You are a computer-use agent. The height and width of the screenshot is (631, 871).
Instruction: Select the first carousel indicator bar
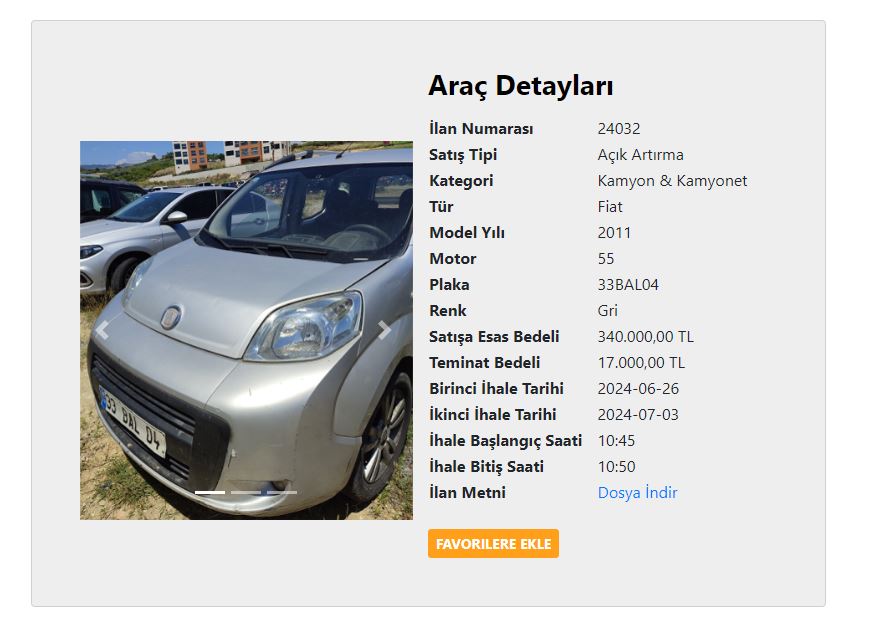coord(210,493)
